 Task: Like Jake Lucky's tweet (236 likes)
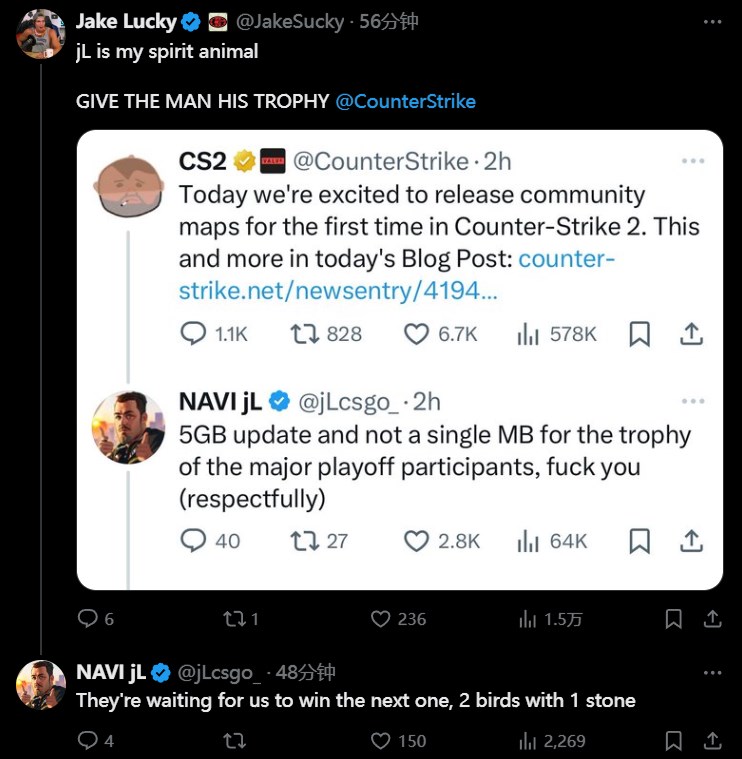point(381,619)
